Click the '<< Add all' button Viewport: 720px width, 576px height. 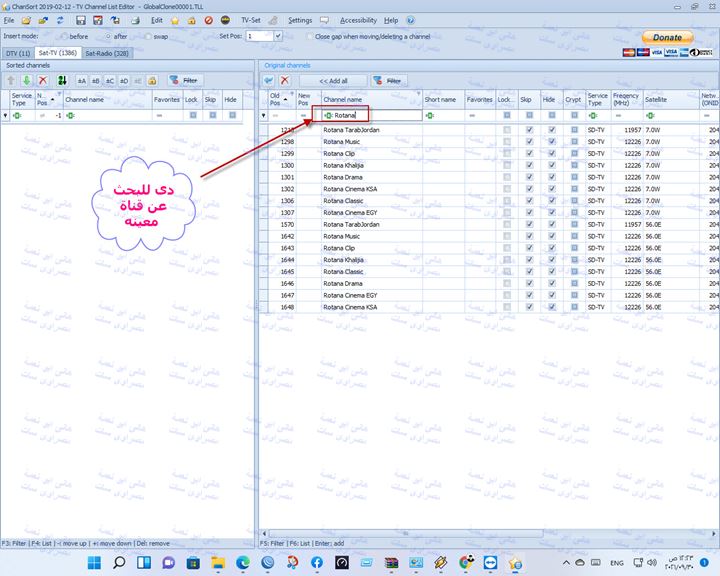coord(333,81)
